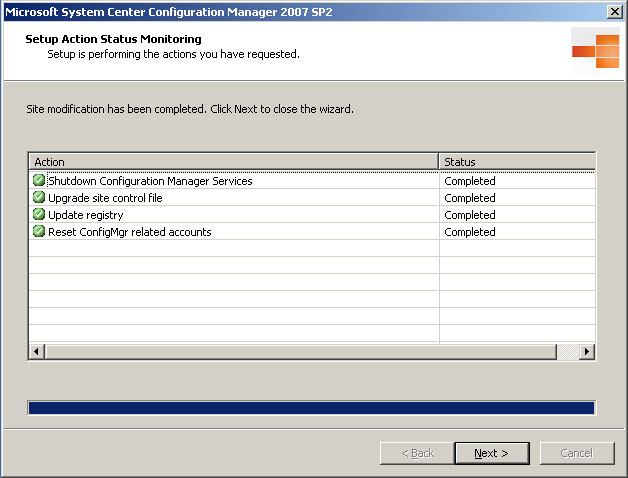Click the completed blue progress bar

311,408
